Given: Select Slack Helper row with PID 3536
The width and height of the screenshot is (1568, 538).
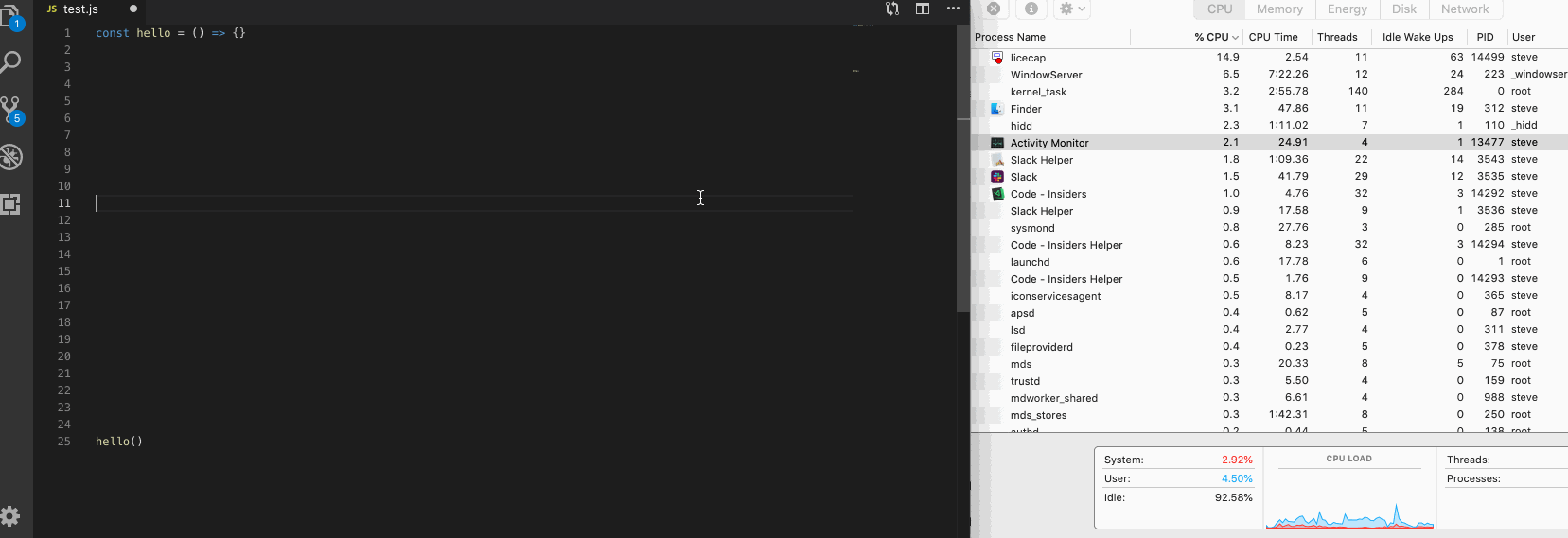Looking at the screenshot, I should [x=1270, y=211].
